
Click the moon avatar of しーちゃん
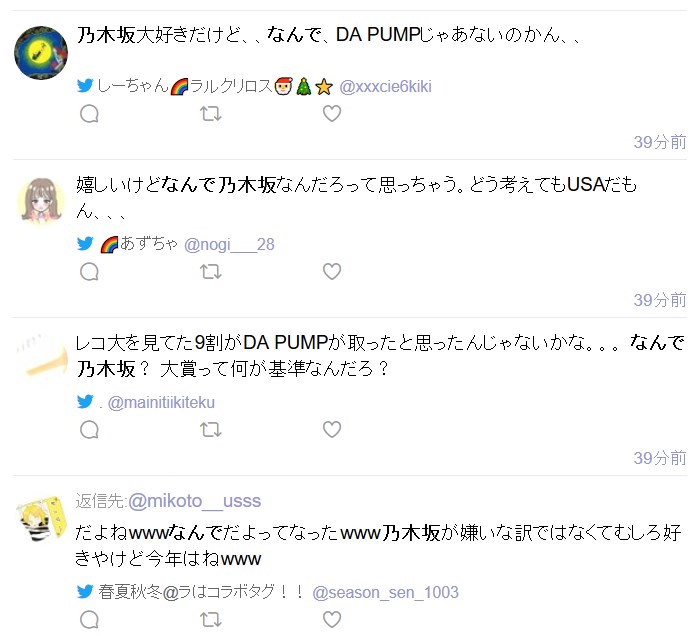coord(41,53)
